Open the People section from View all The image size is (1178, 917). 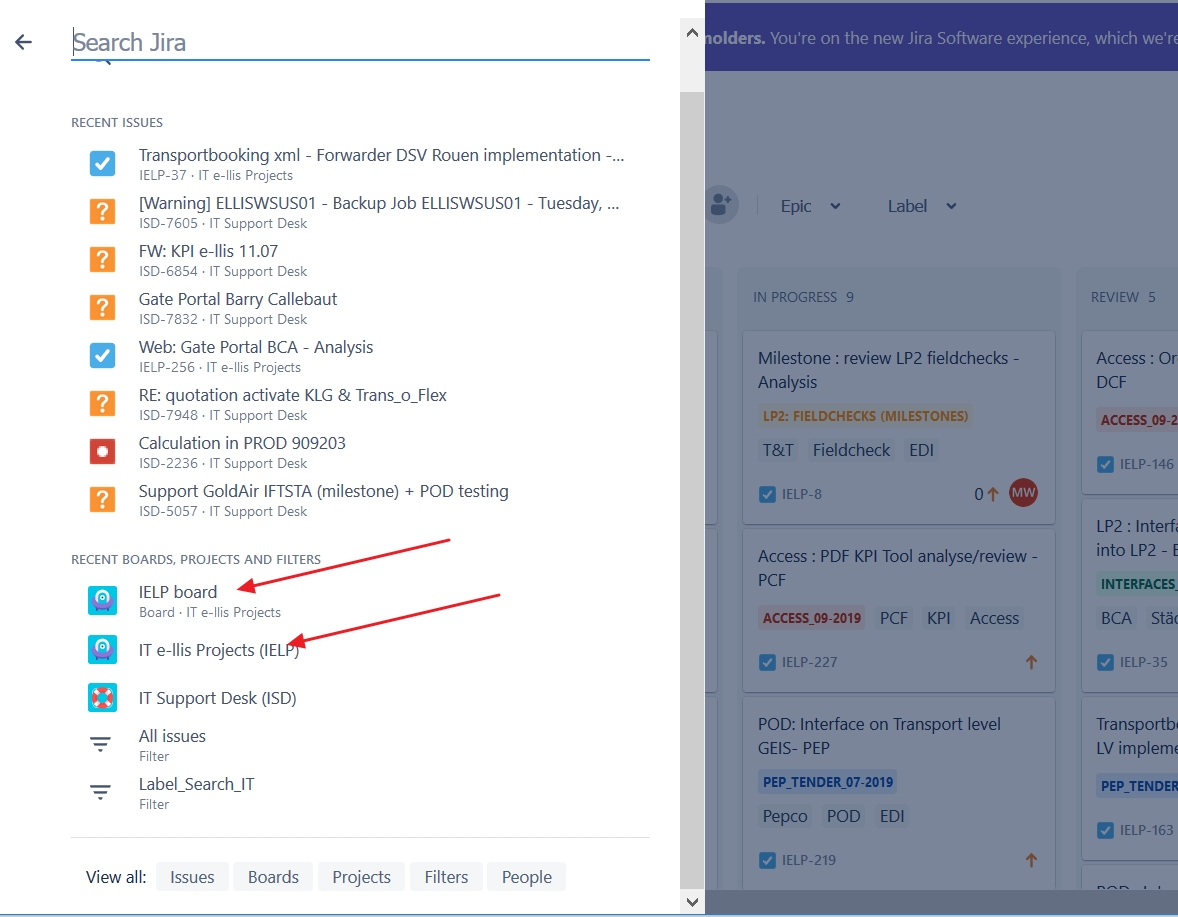526,877
